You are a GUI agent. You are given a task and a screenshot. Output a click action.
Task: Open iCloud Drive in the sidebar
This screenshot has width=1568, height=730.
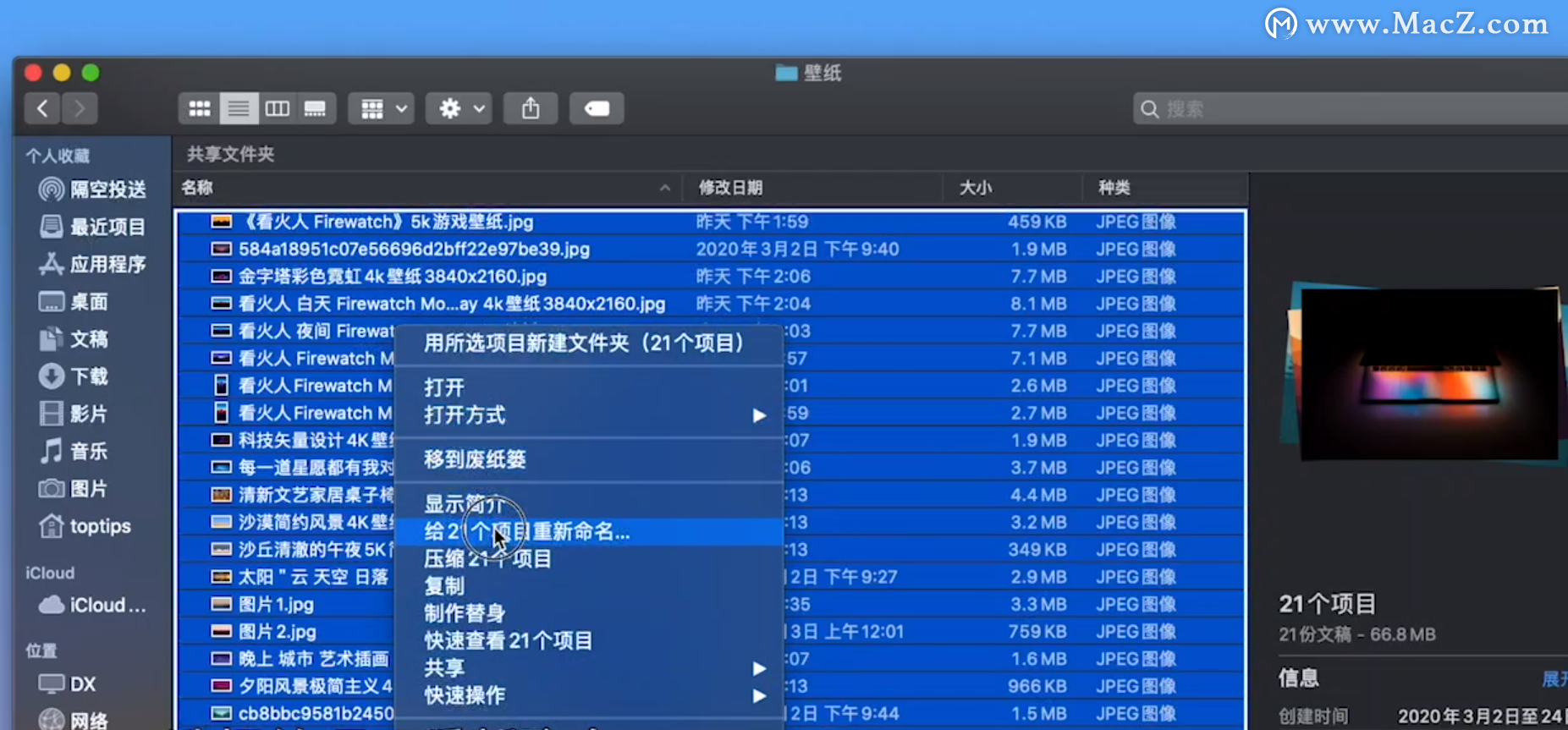pyautogui.click(x=92, y=605)
